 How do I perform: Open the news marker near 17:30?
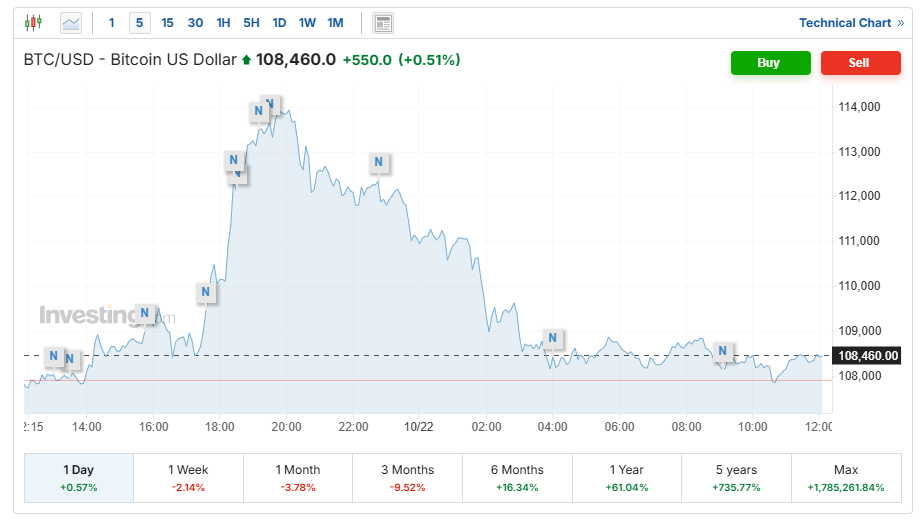(205, 293)
